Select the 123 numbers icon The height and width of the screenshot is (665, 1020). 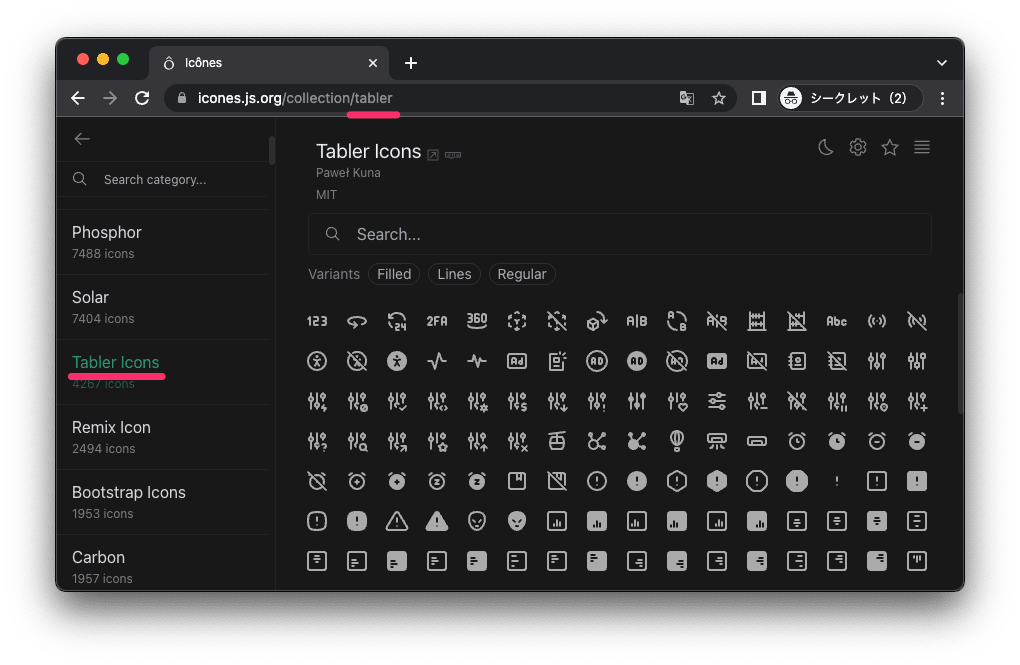317,321
